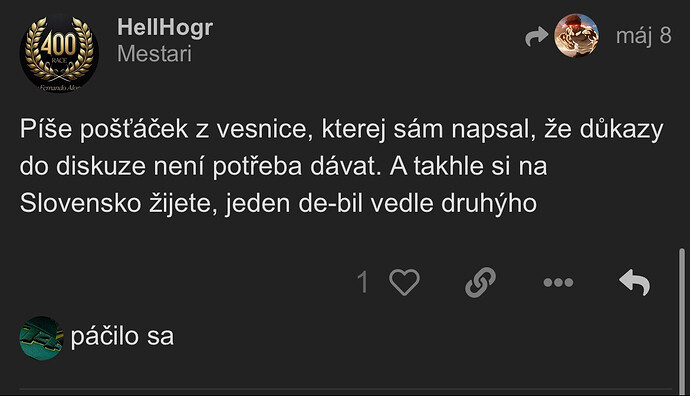Viewport: 690px width, 396px height.
Task: Reply to HellHogr's post with arrow icon
Action: [x=634, y=282]
